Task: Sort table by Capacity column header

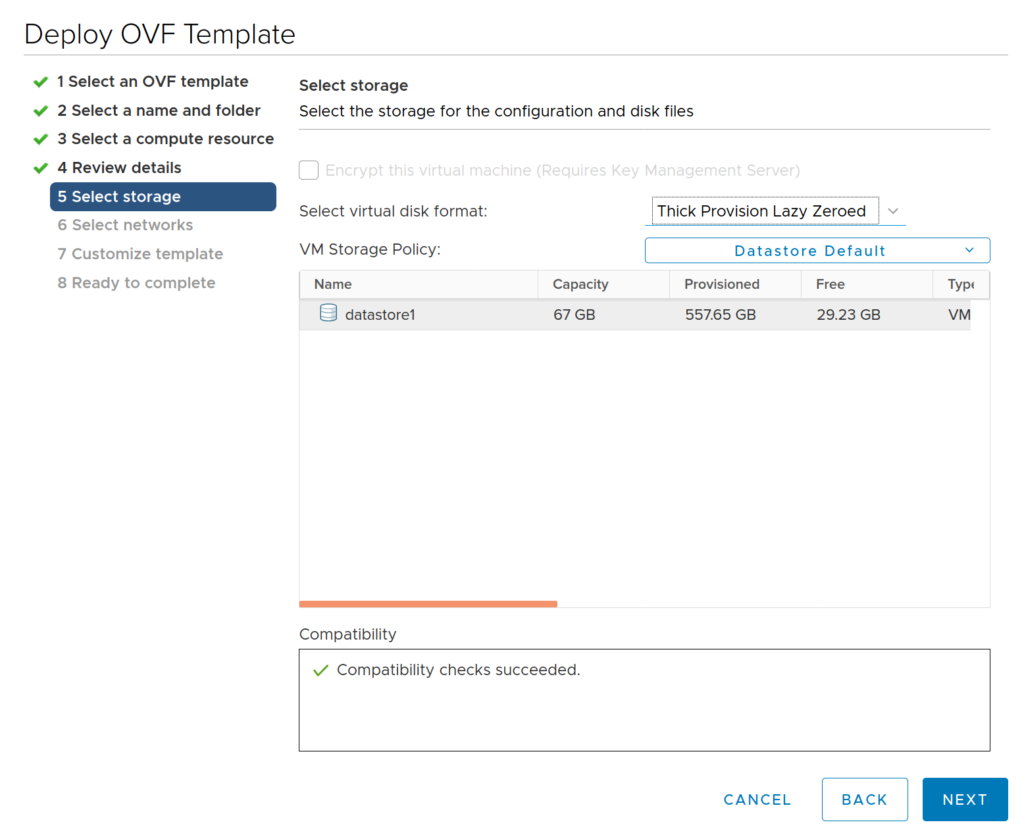Action: (x=604, y=285)
